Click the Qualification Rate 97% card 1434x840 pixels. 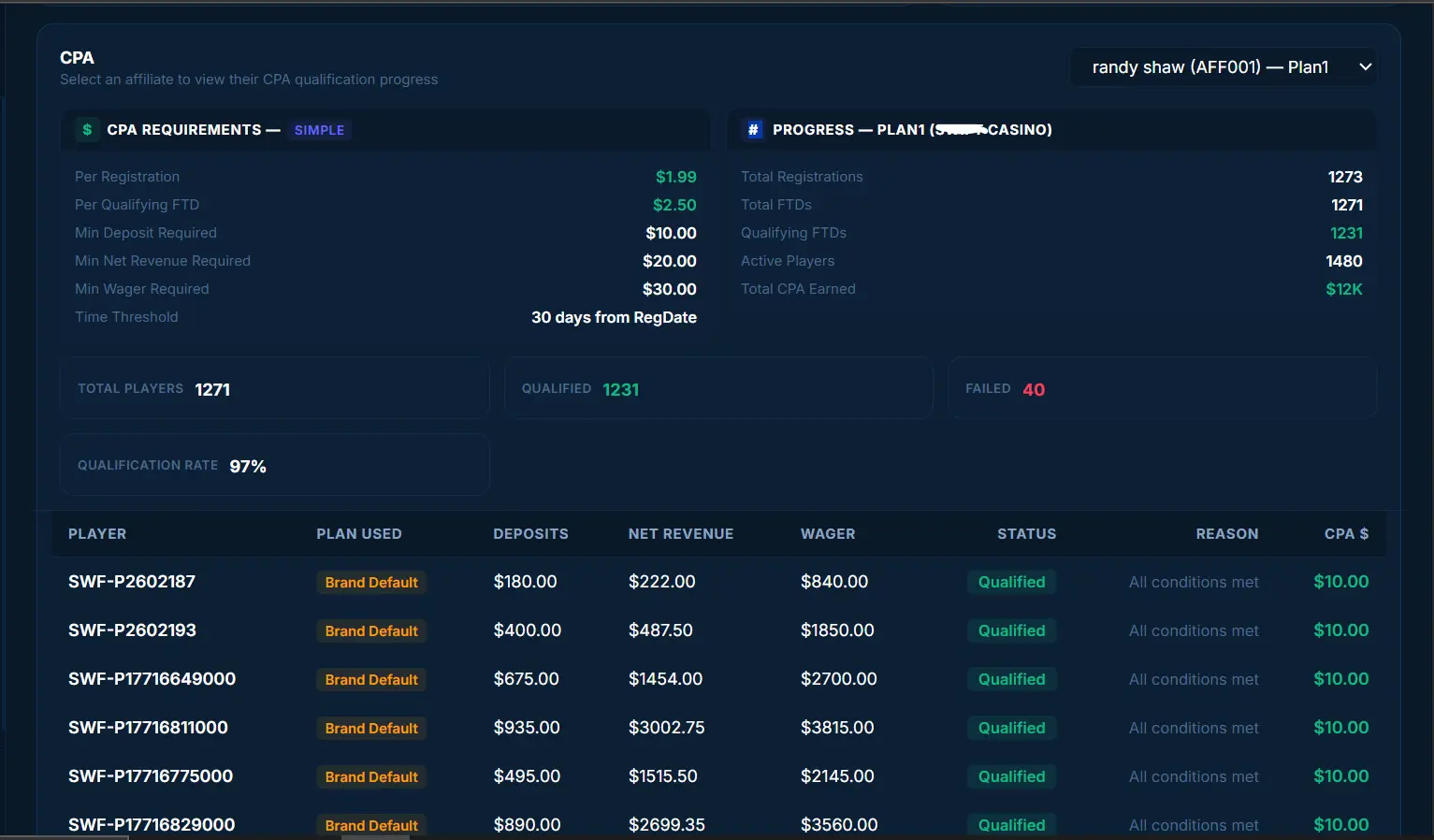pos(274,464)
